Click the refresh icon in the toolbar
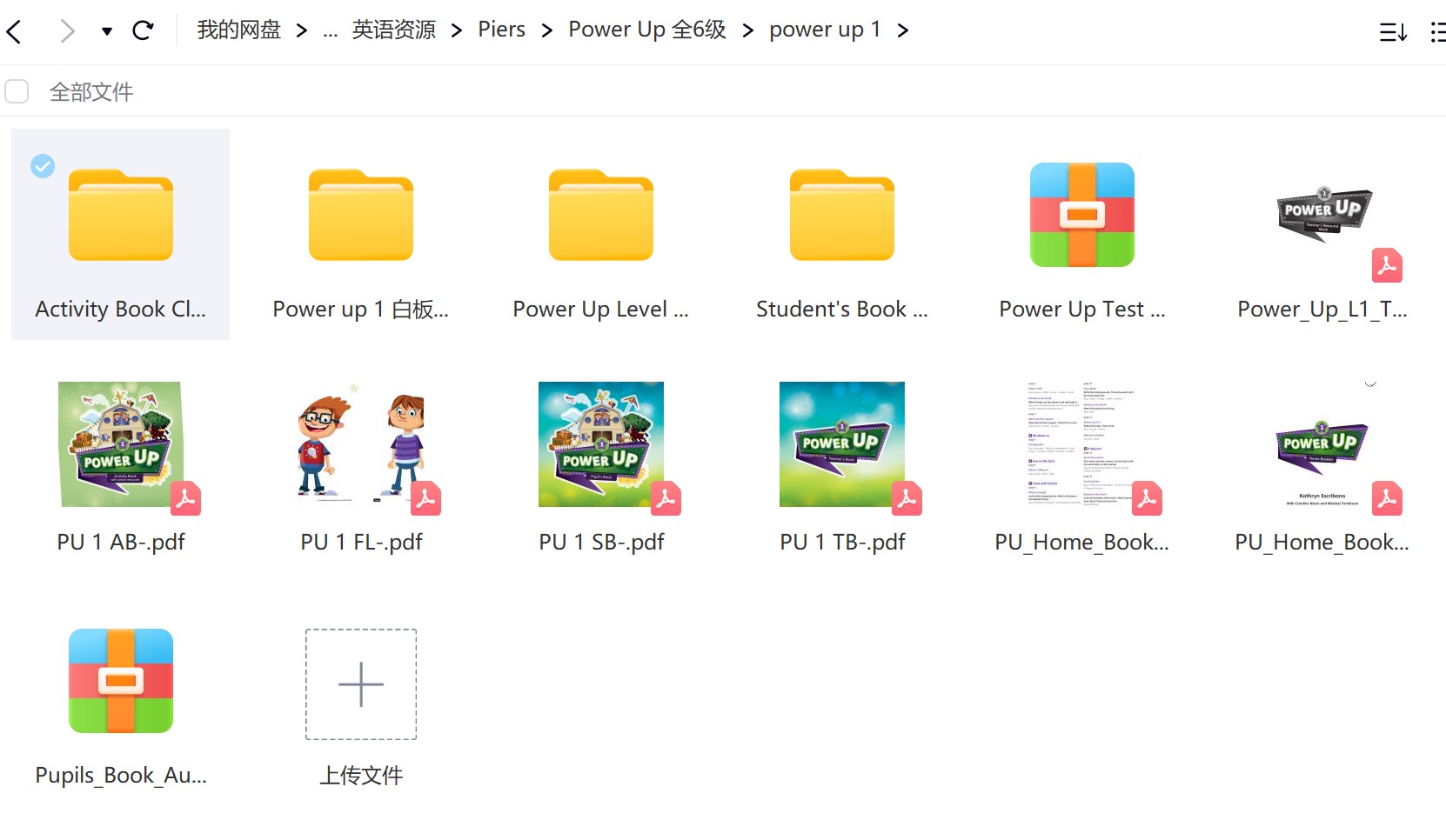The height and width of the screenshot is (840, 1446). pos(144,30)
